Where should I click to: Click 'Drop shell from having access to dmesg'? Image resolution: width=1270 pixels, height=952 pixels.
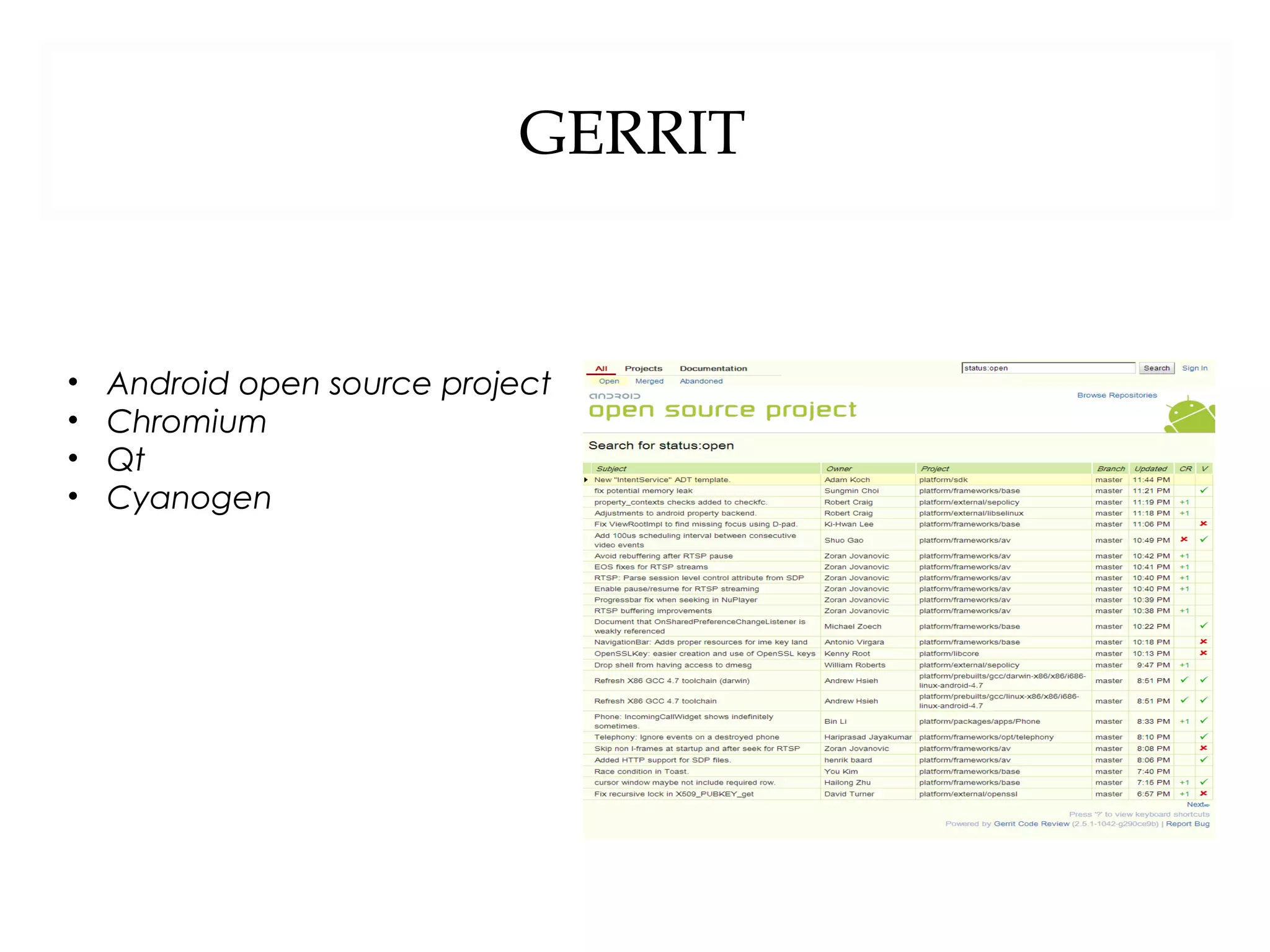673,665
